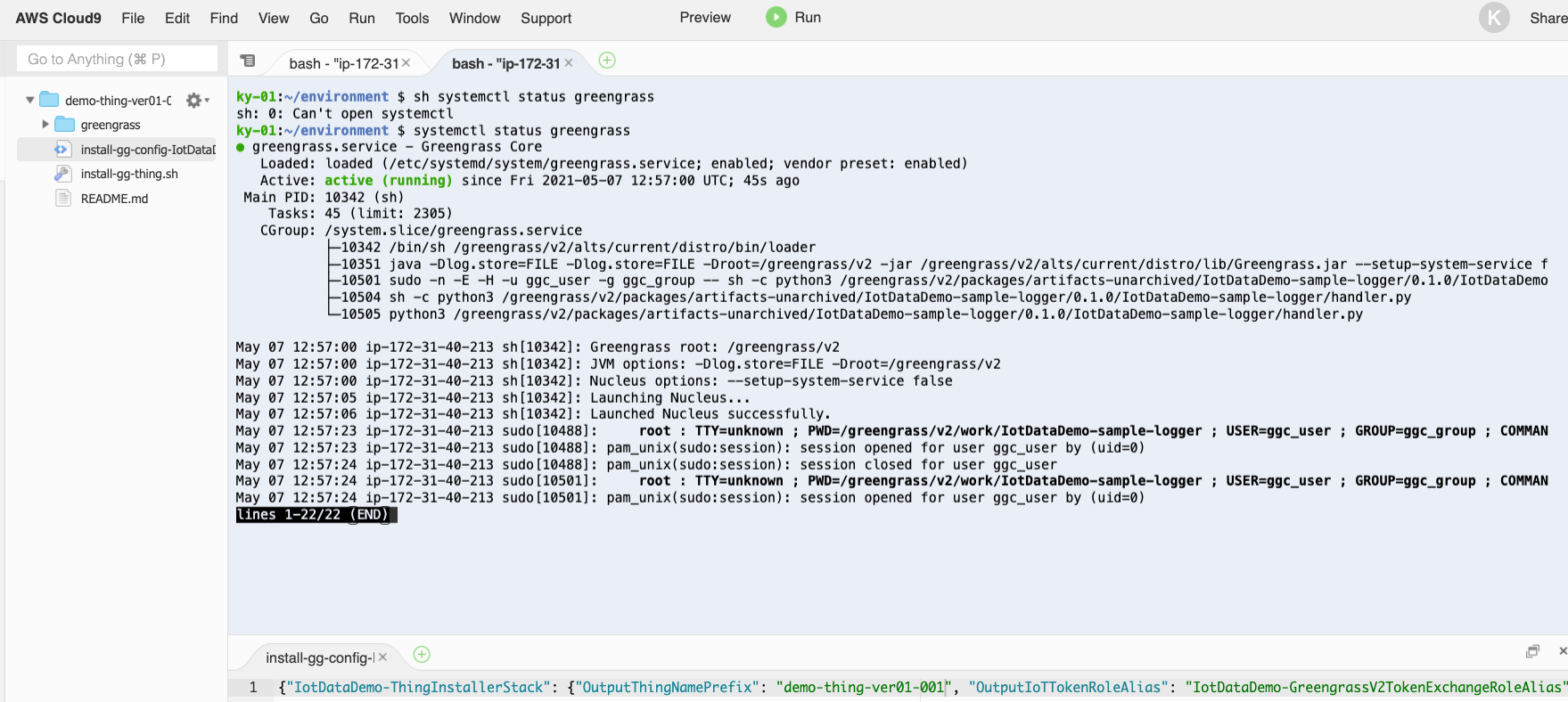Open the Tools menu
1568x702 pixels.
click(412, 18)
